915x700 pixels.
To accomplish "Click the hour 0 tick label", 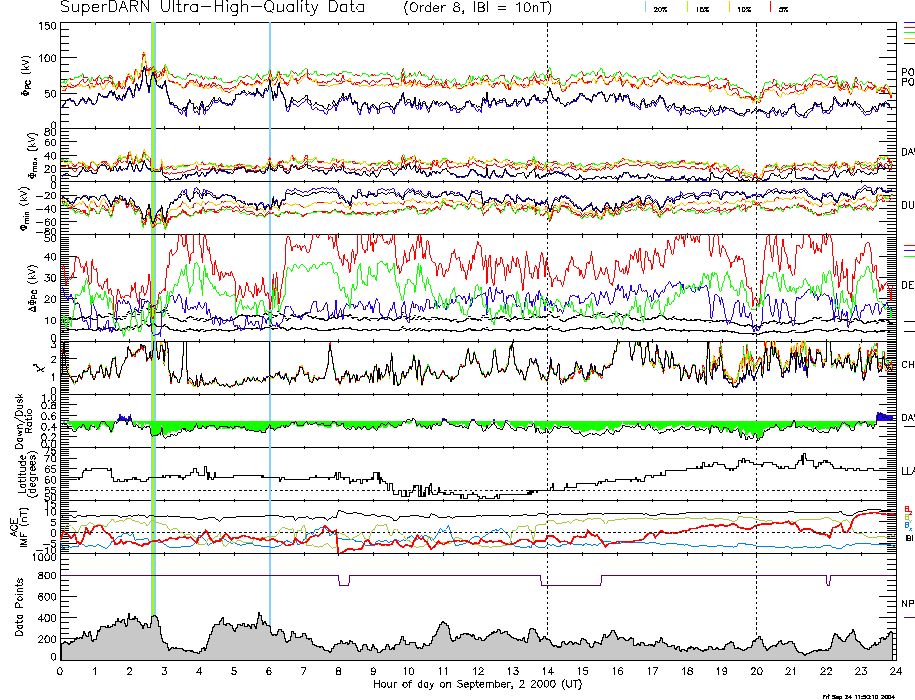I will coord(61,671).
